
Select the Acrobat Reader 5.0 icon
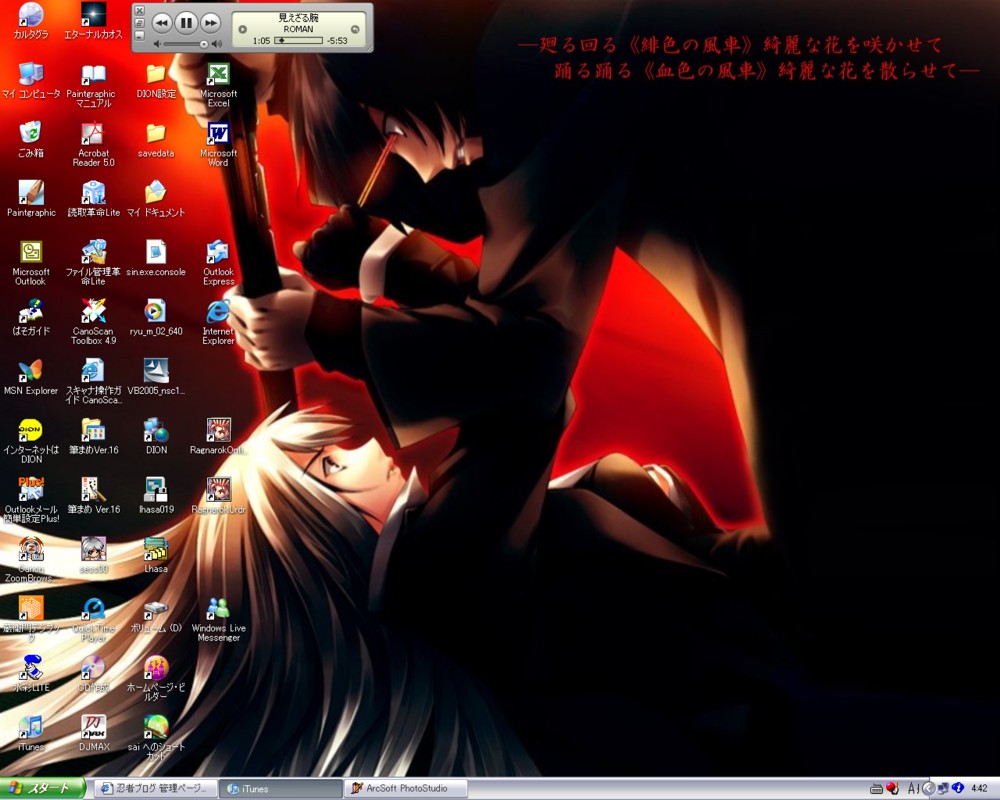pos(94,145)
